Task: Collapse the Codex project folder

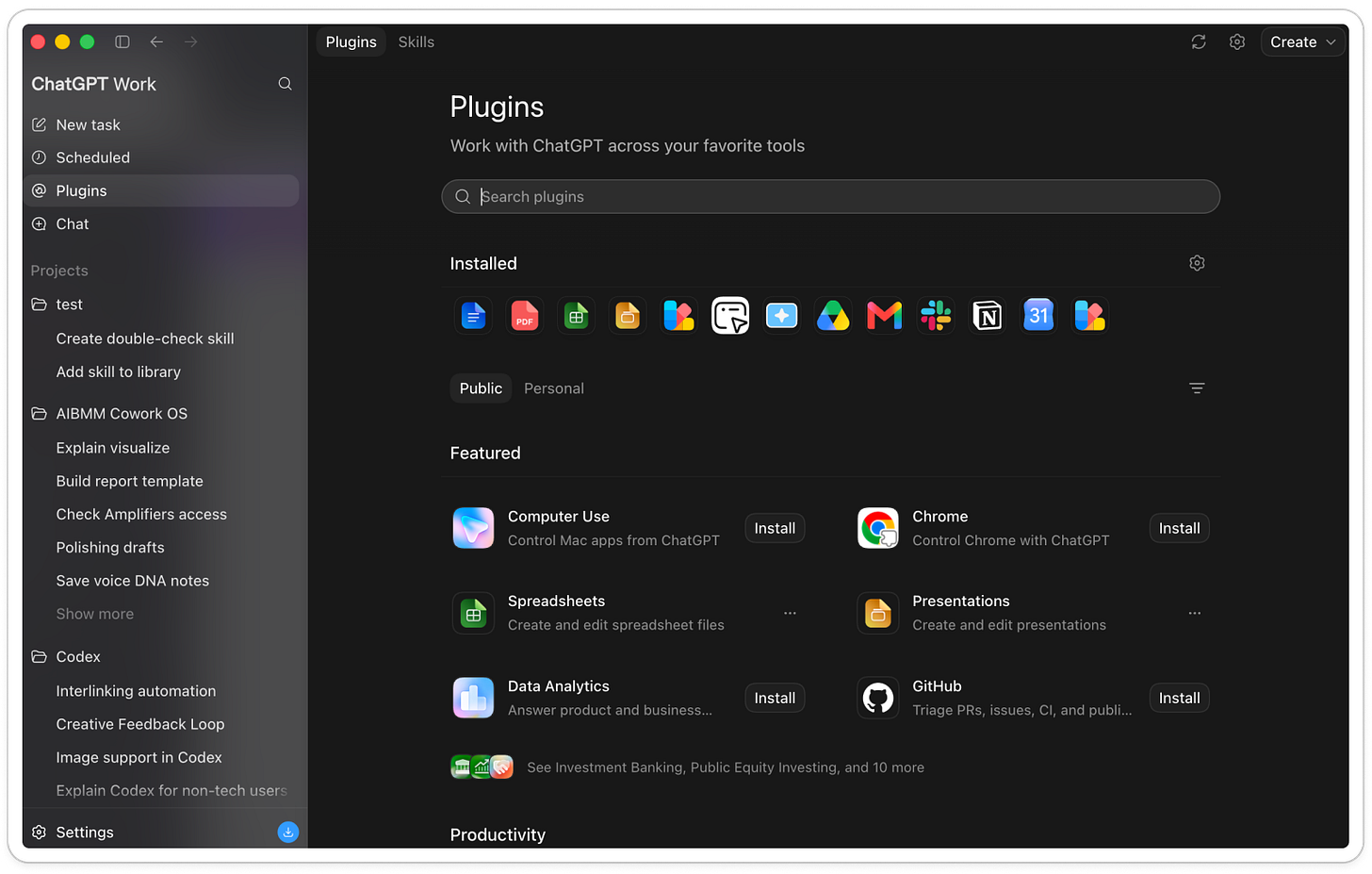Action: pos(39,657)
